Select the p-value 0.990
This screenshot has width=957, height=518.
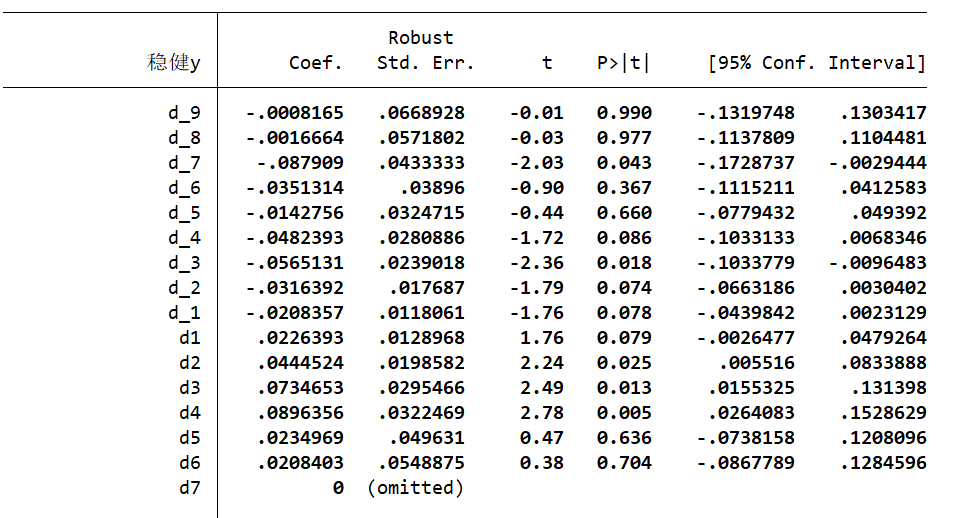[x=624, y=113]
